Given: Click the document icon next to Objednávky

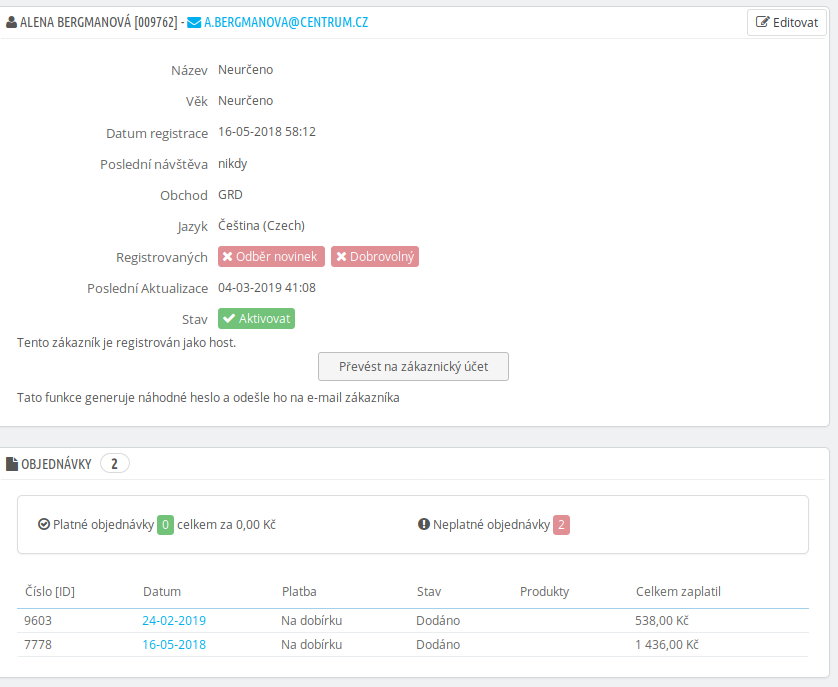Looking at the screenshot, I should 11,464.
